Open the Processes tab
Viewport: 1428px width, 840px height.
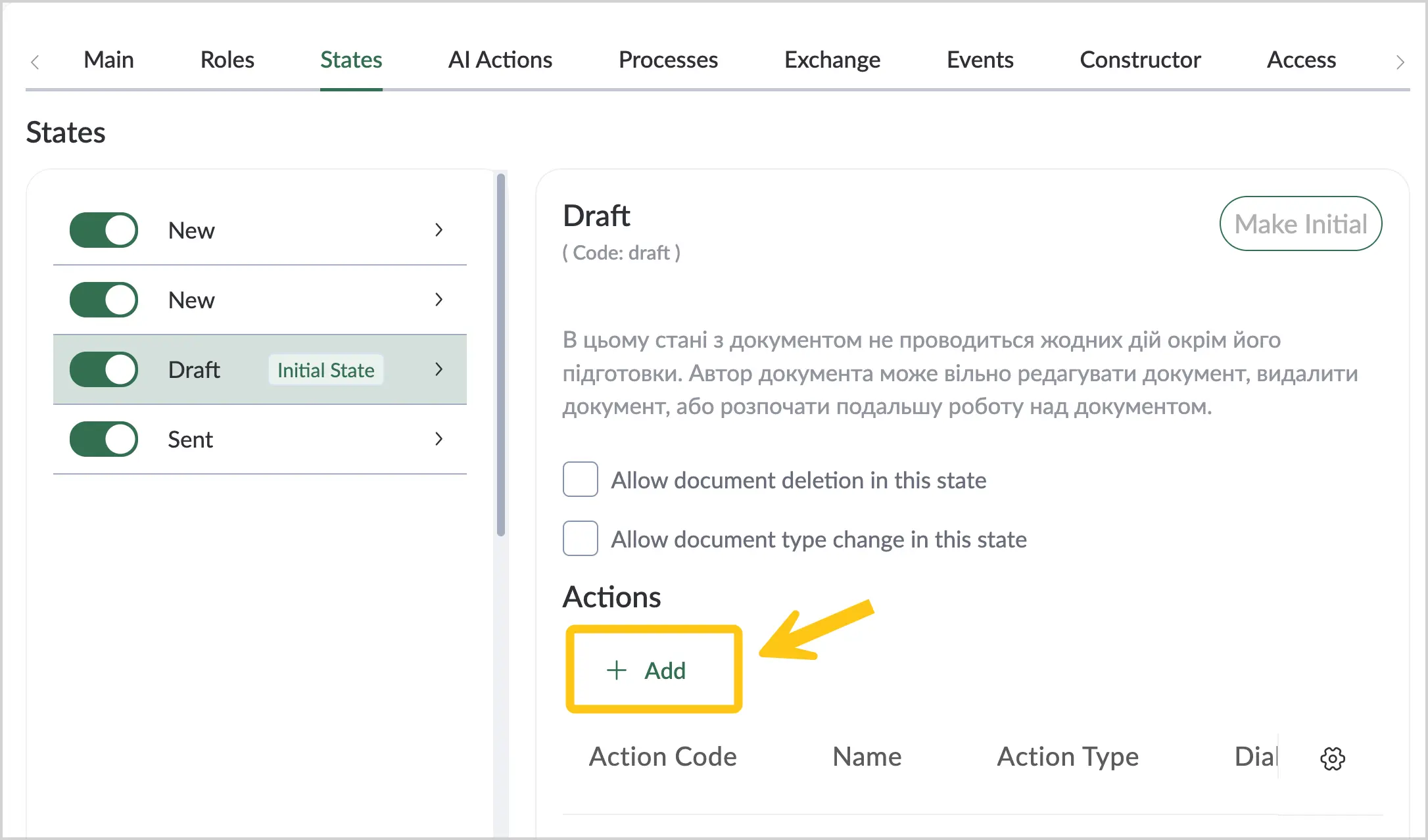pyautogui.click(x=668, y=60)
